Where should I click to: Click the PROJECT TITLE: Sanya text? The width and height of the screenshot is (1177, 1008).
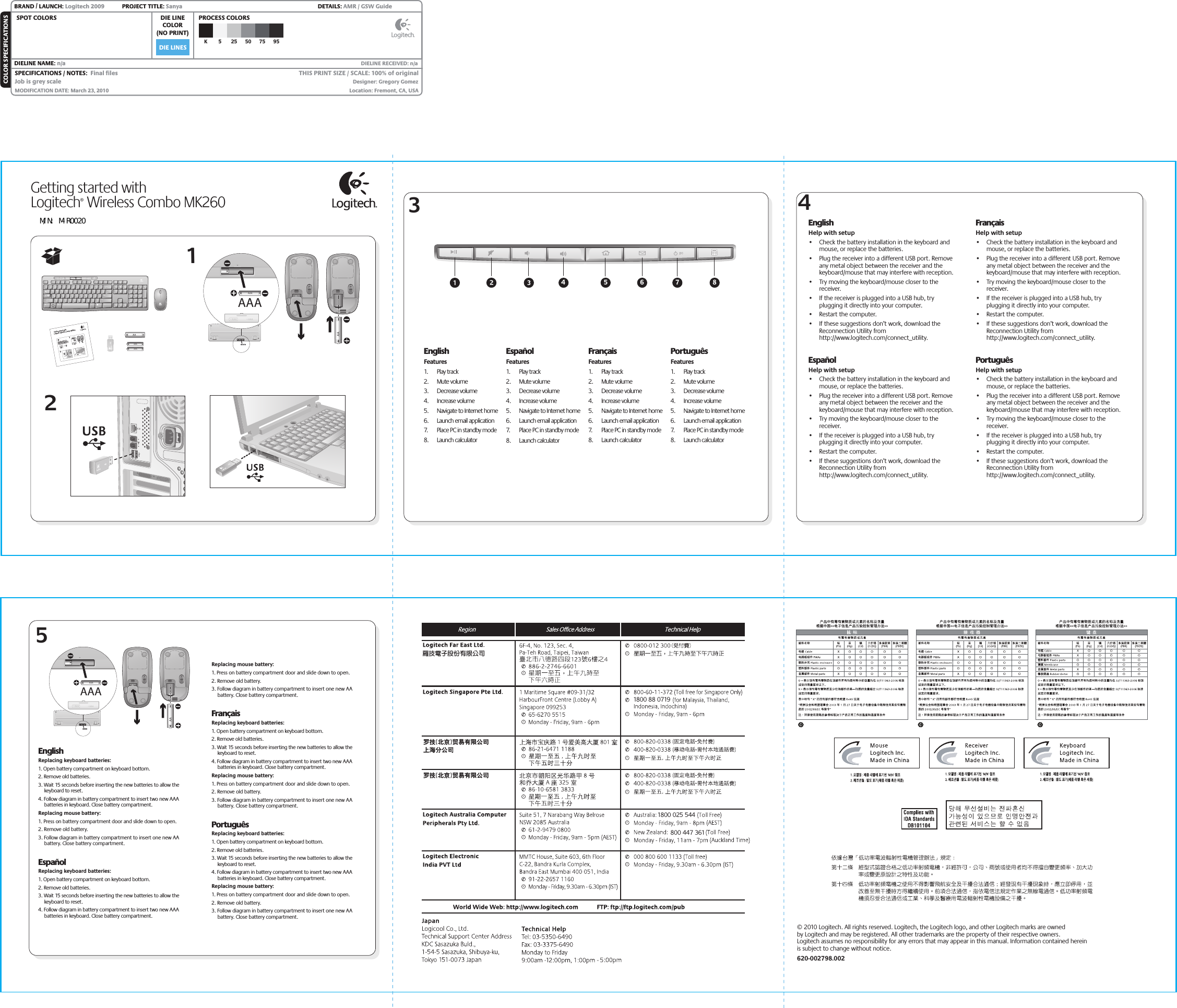(152, 6)
